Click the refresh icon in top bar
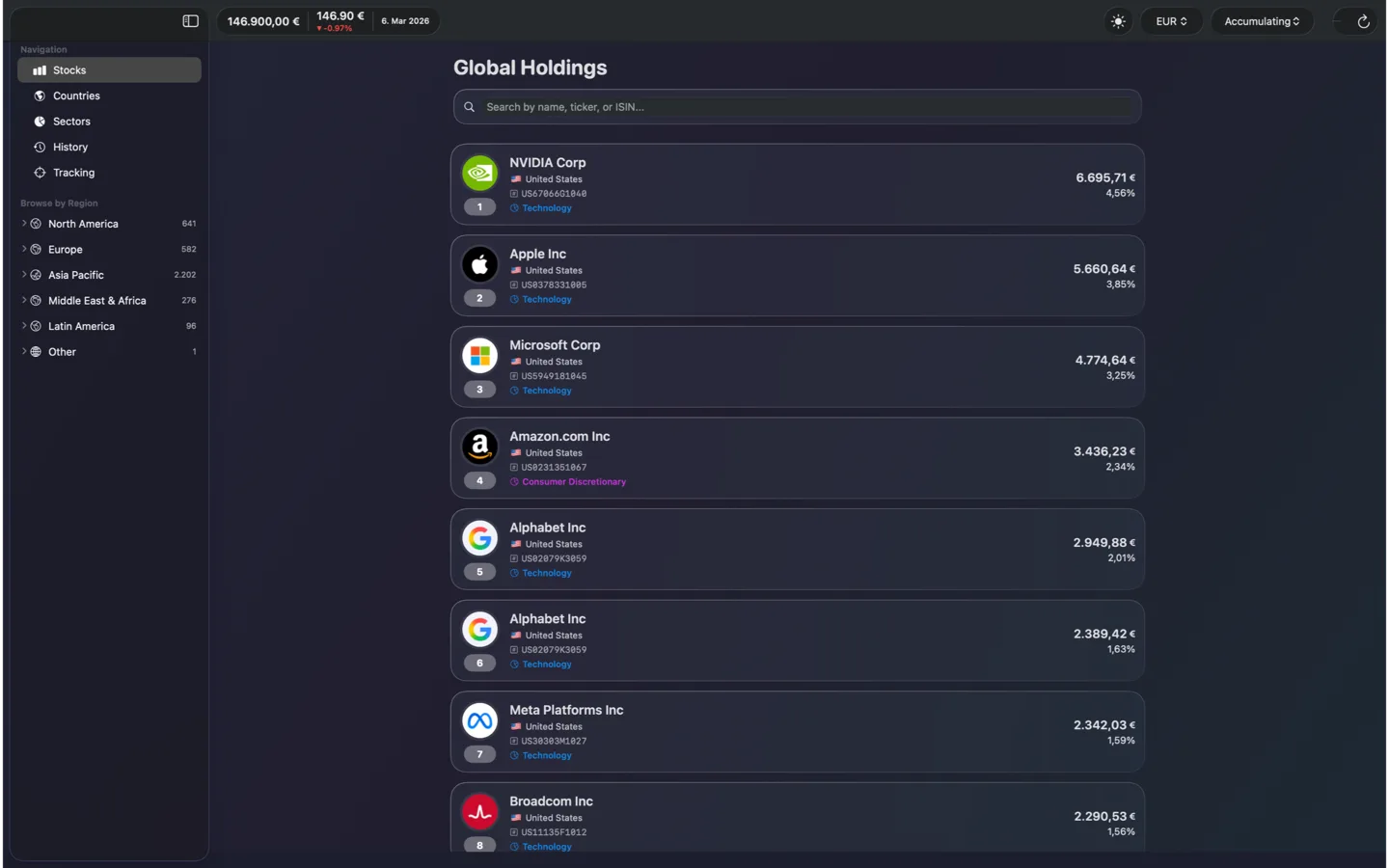The image size is (1389, 868). pyautogui.click(x=1363, y=21)
